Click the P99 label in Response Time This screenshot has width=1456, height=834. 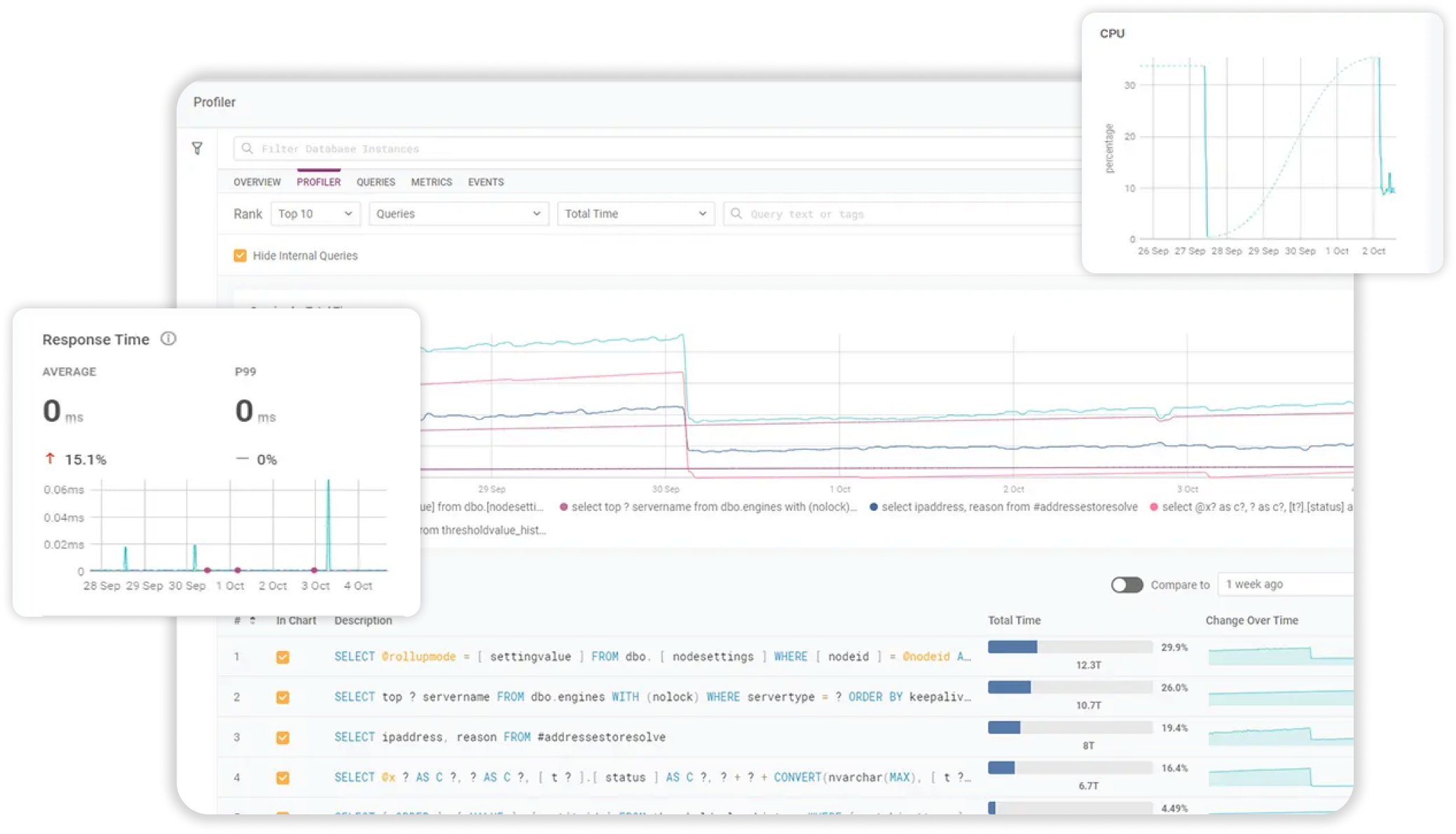[245, 371]
